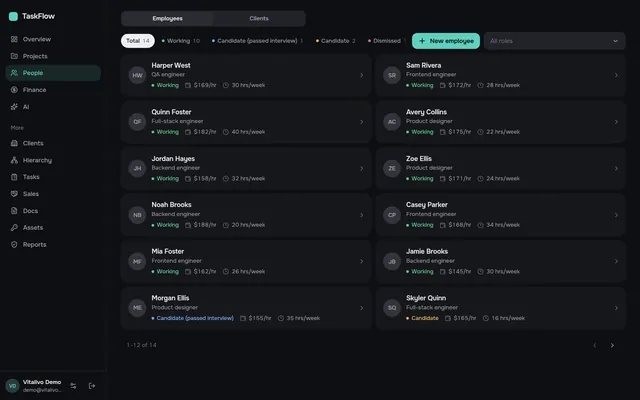Click the Vitalivo Demo account name
Image resolution: width=640 pixels, height=400 pixels.
click(x=42, y=382)
